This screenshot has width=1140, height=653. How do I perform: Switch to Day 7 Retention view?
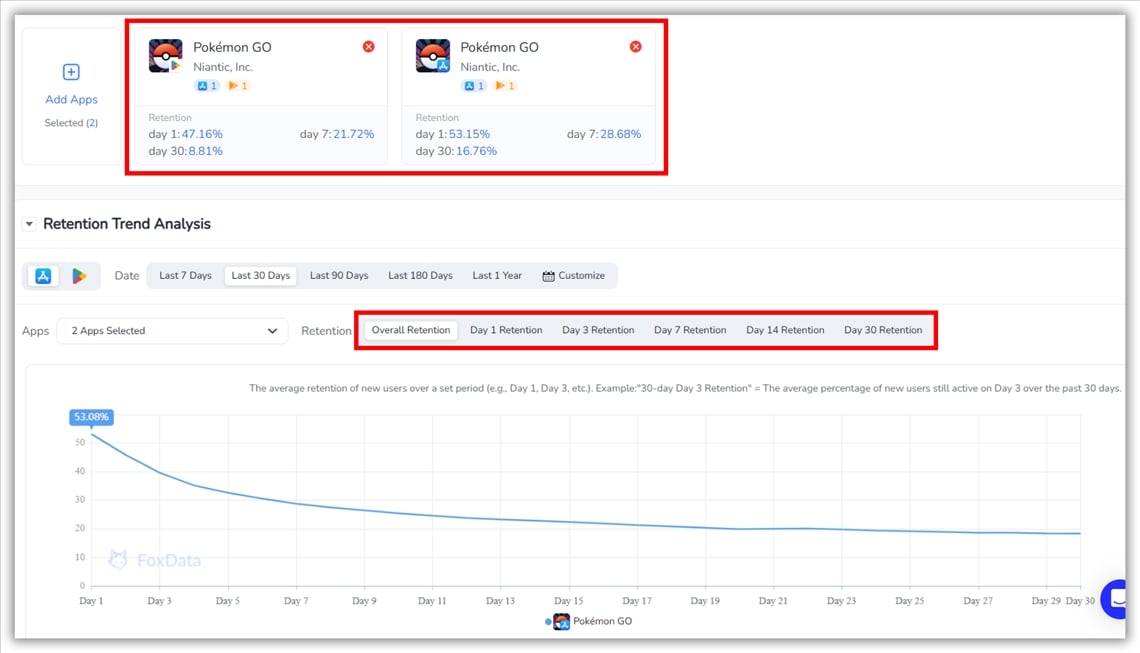point(690,330)
